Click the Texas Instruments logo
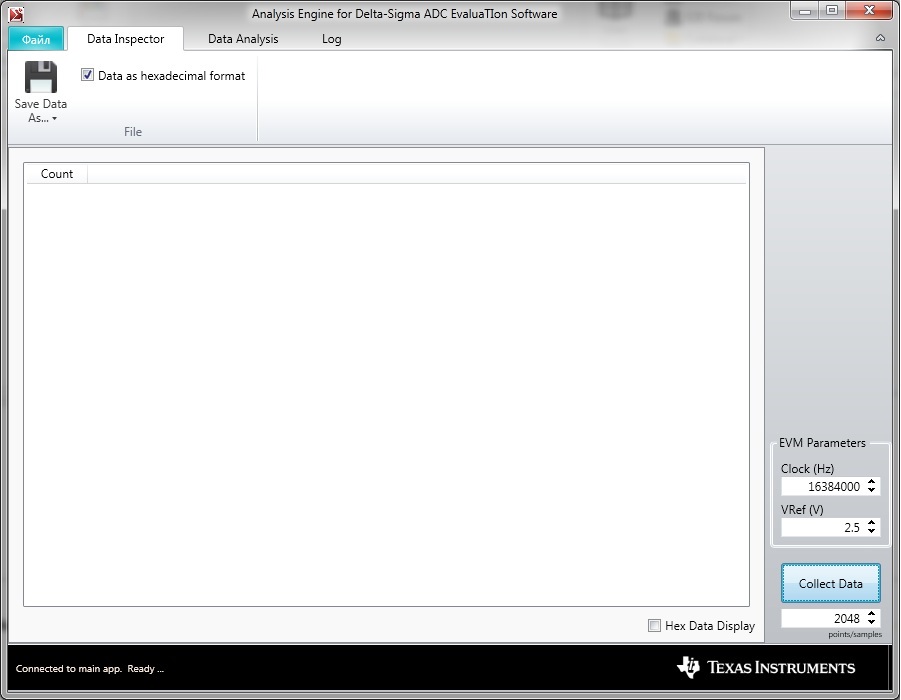901x700 pixels. tap(766, 667)
